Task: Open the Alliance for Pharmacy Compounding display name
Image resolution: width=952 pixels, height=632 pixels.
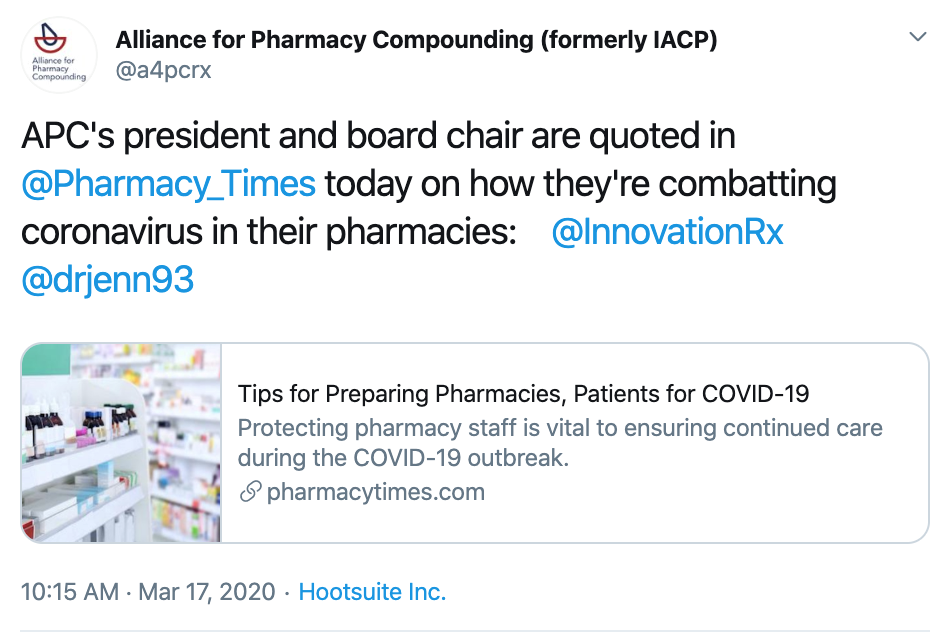Action: pyautogui.click(x=325, y=40)
